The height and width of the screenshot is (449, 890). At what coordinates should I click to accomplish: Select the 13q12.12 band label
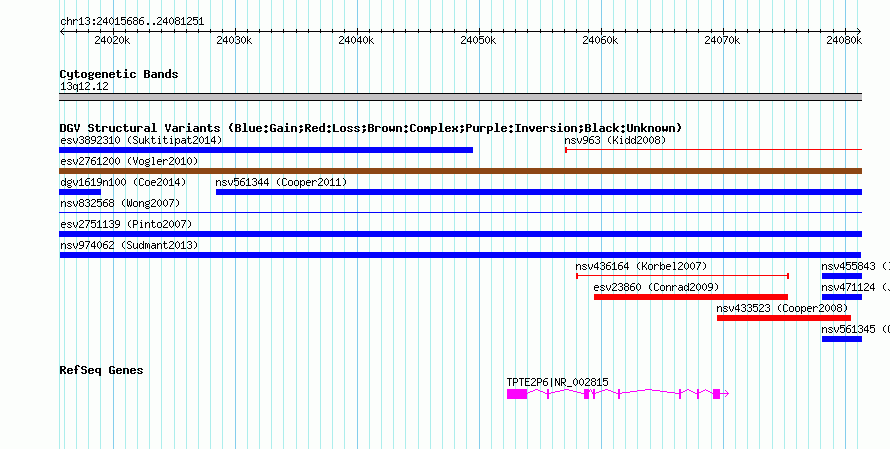point(84,86)
